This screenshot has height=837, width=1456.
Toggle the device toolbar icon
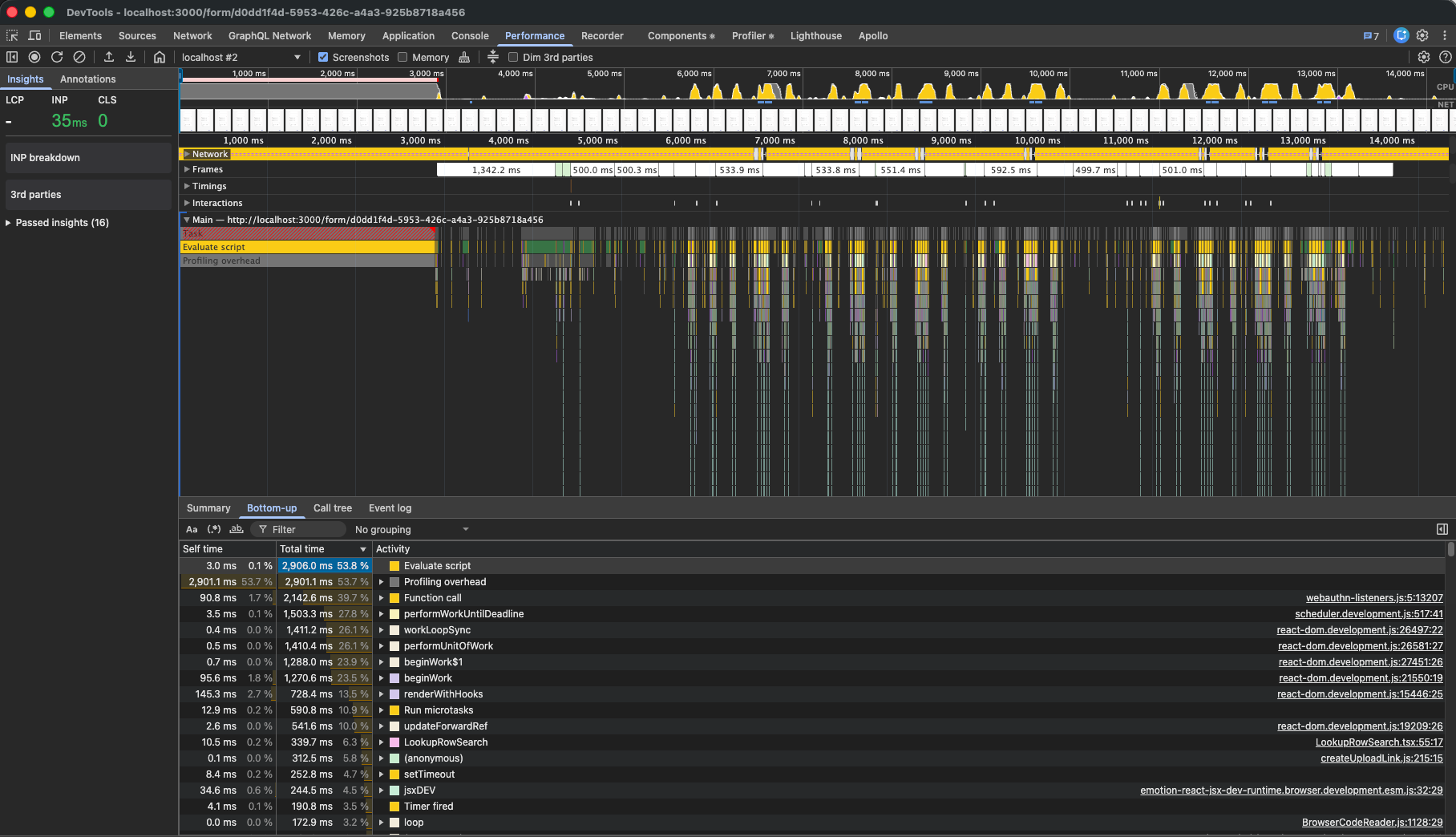[x=34, y=35]
